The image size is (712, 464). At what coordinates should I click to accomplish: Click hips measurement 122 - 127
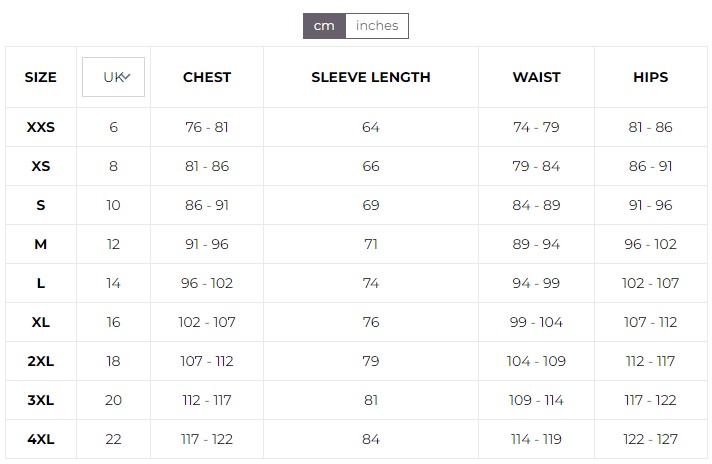pyautogui.click(x=651, y=439)
